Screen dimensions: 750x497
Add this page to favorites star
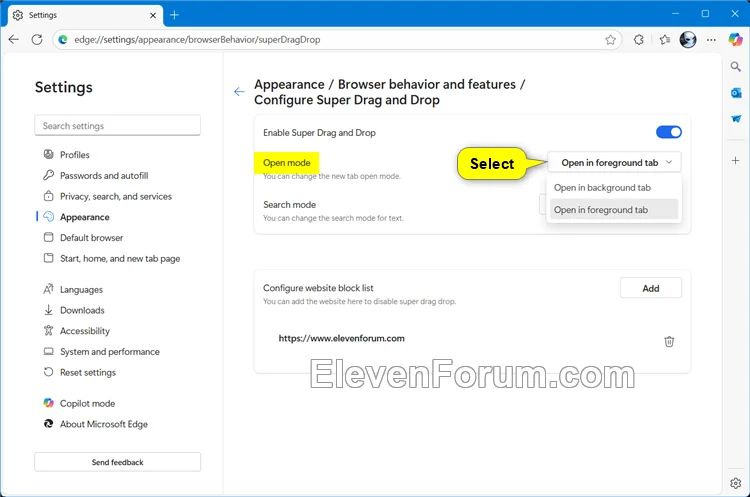pos(610,40)
